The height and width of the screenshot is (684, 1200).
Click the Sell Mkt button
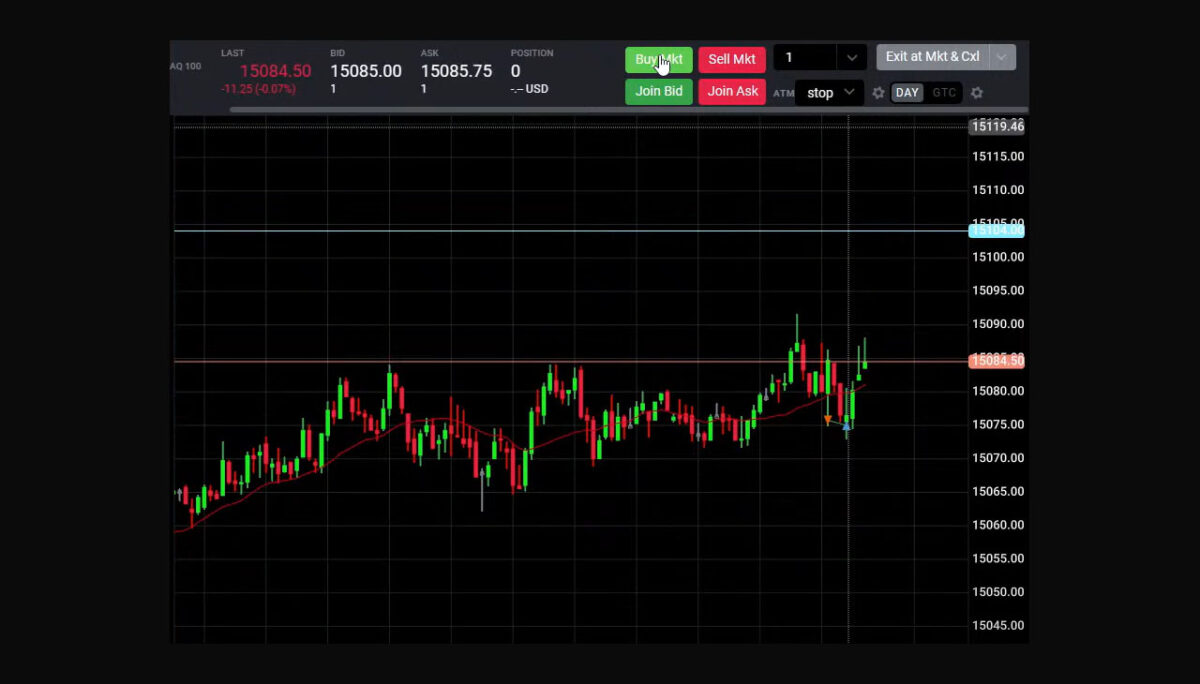point(731,59)
